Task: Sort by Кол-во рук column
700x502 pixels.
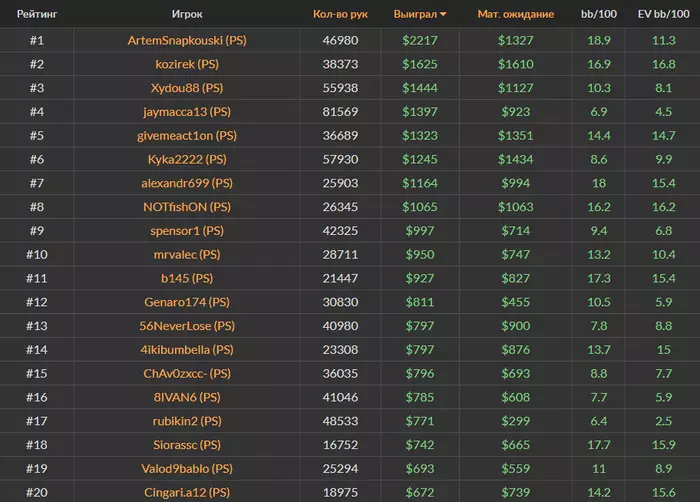Action: tap(340, 15)
